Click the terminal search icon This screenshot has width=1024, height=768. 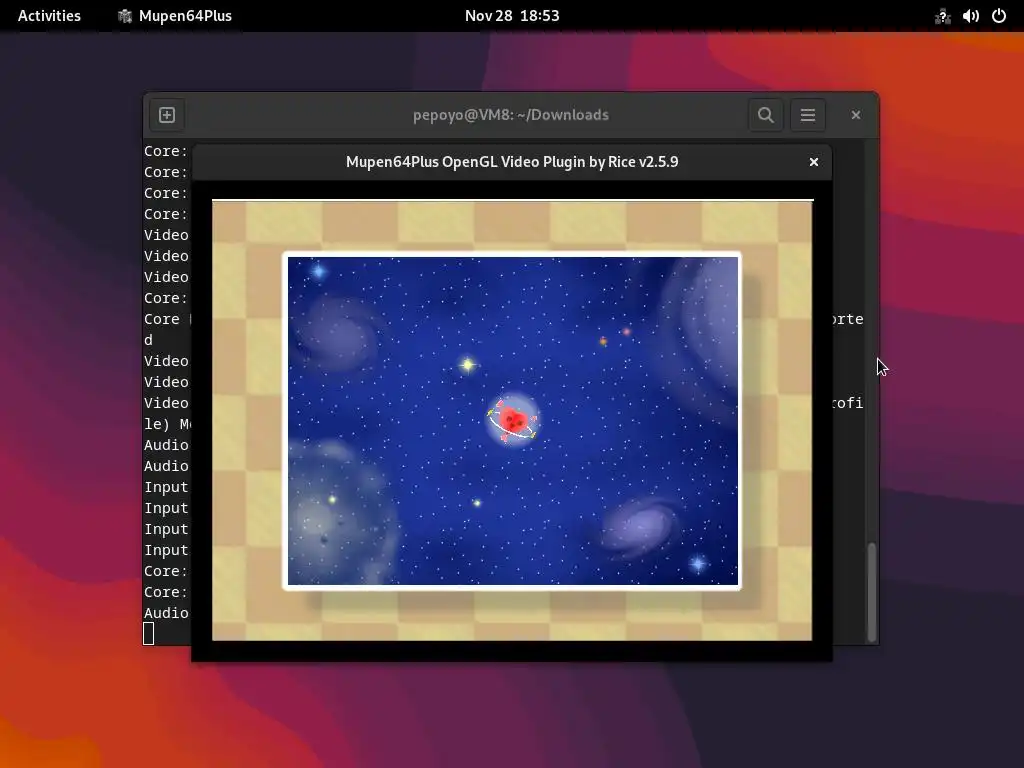pyautogui.click(x=765, y=115)
